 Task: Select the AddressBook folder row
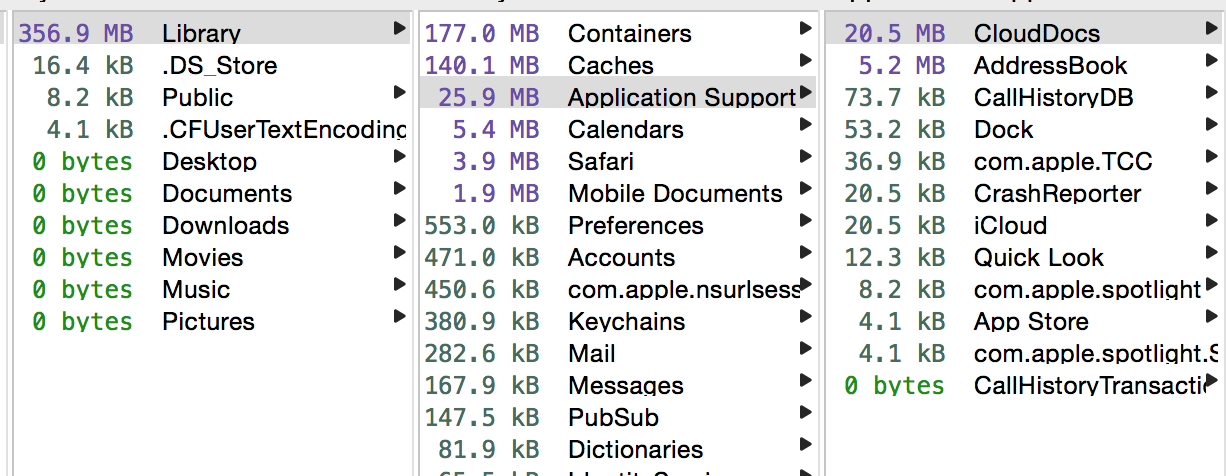point(1024,66)
